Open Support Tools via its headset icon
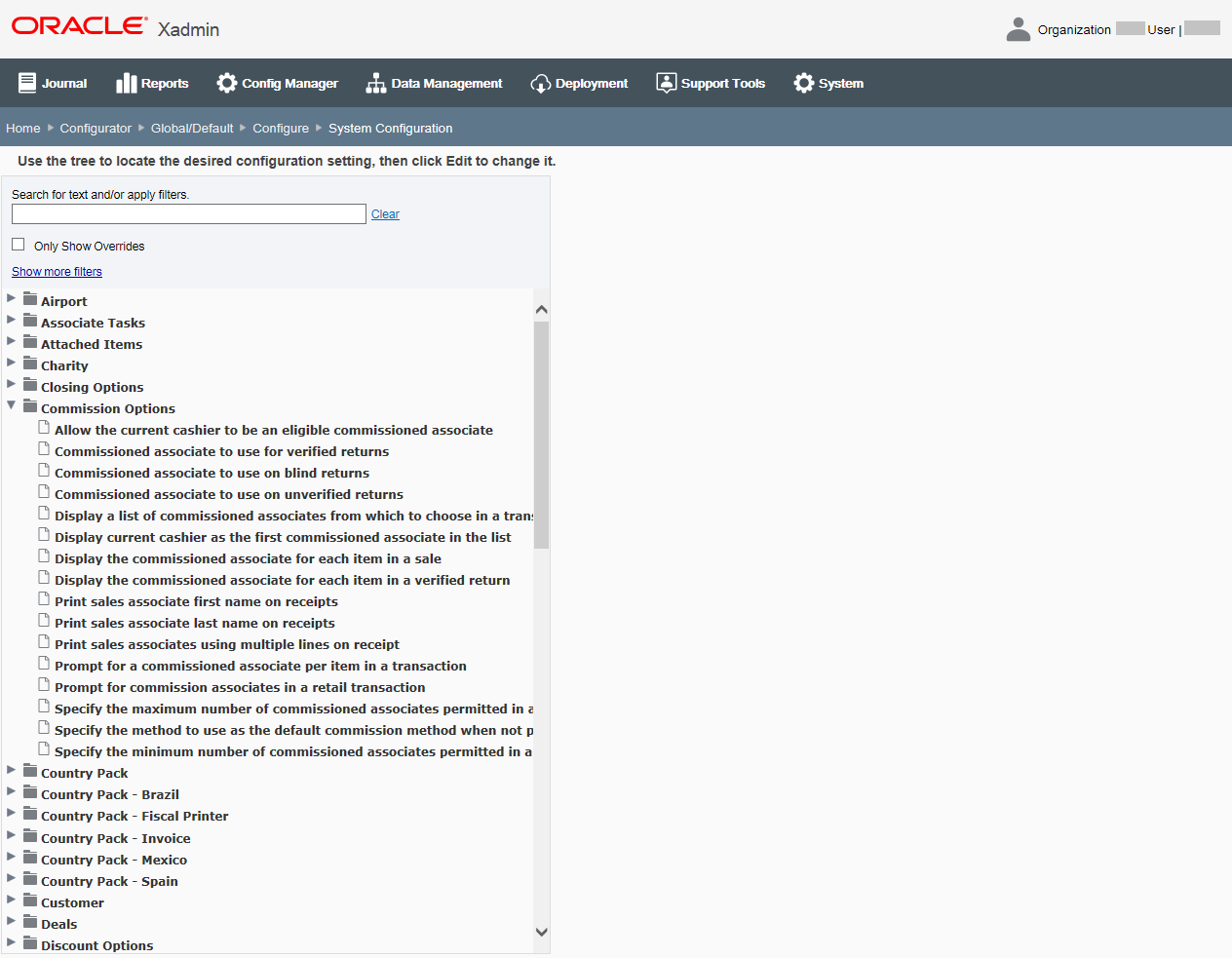The image size is (1232, 958). [x=667, y=82]
